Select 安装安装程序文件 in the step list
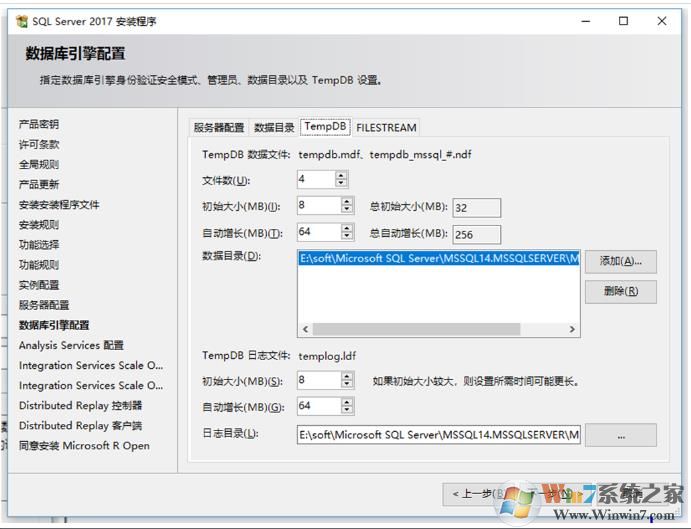The image size is (691, 529). 59,205
